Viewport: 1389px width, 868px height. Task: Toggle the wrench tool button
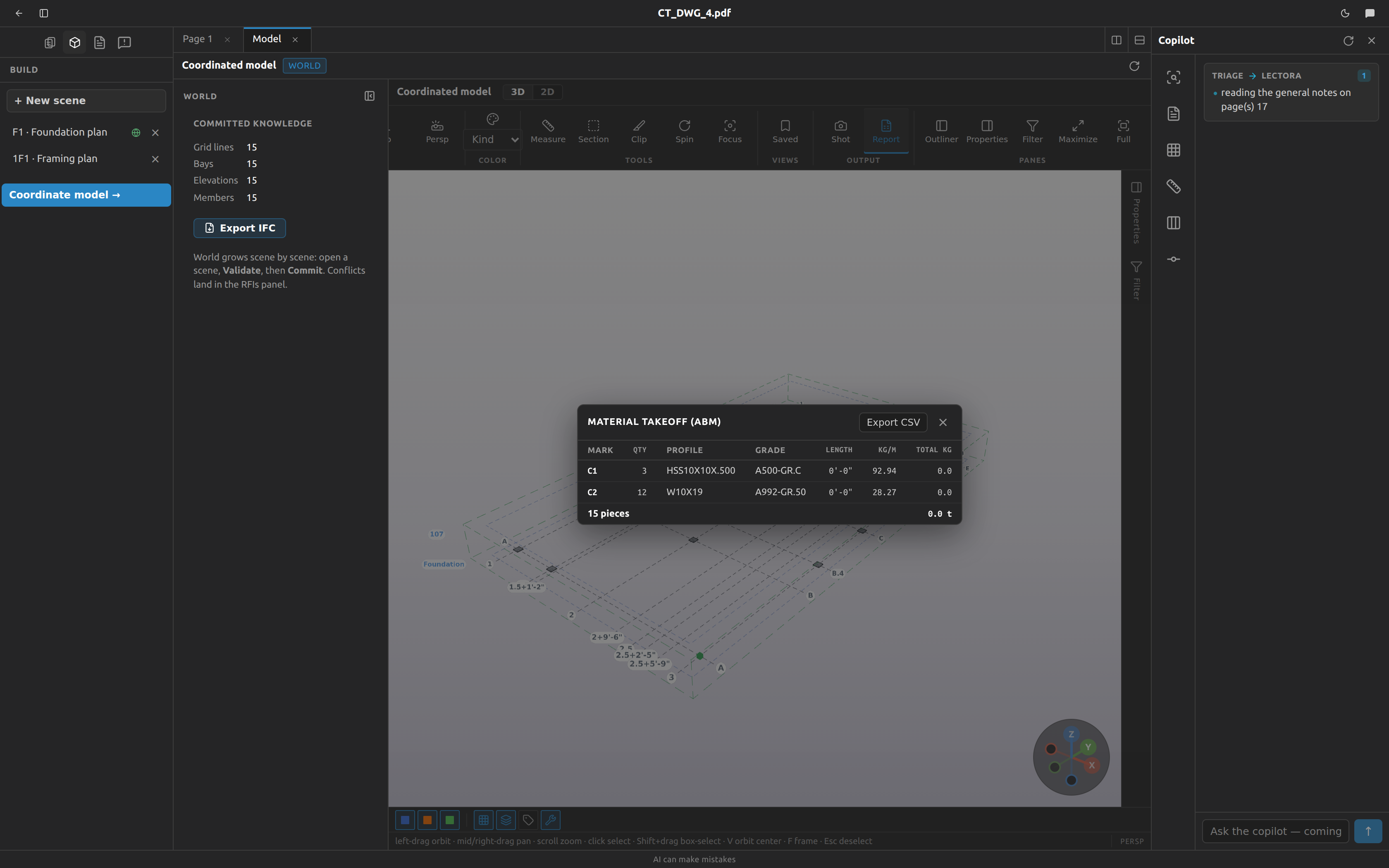tap(551, 820)
